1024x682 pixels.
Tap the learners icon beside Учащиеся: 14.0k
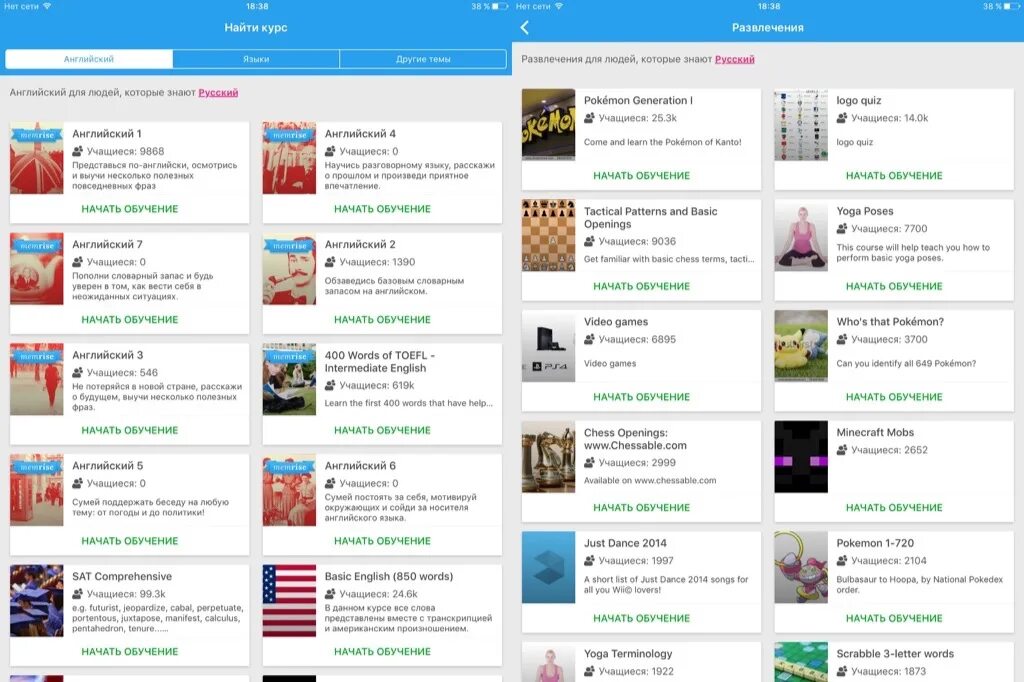pos(842,118)
